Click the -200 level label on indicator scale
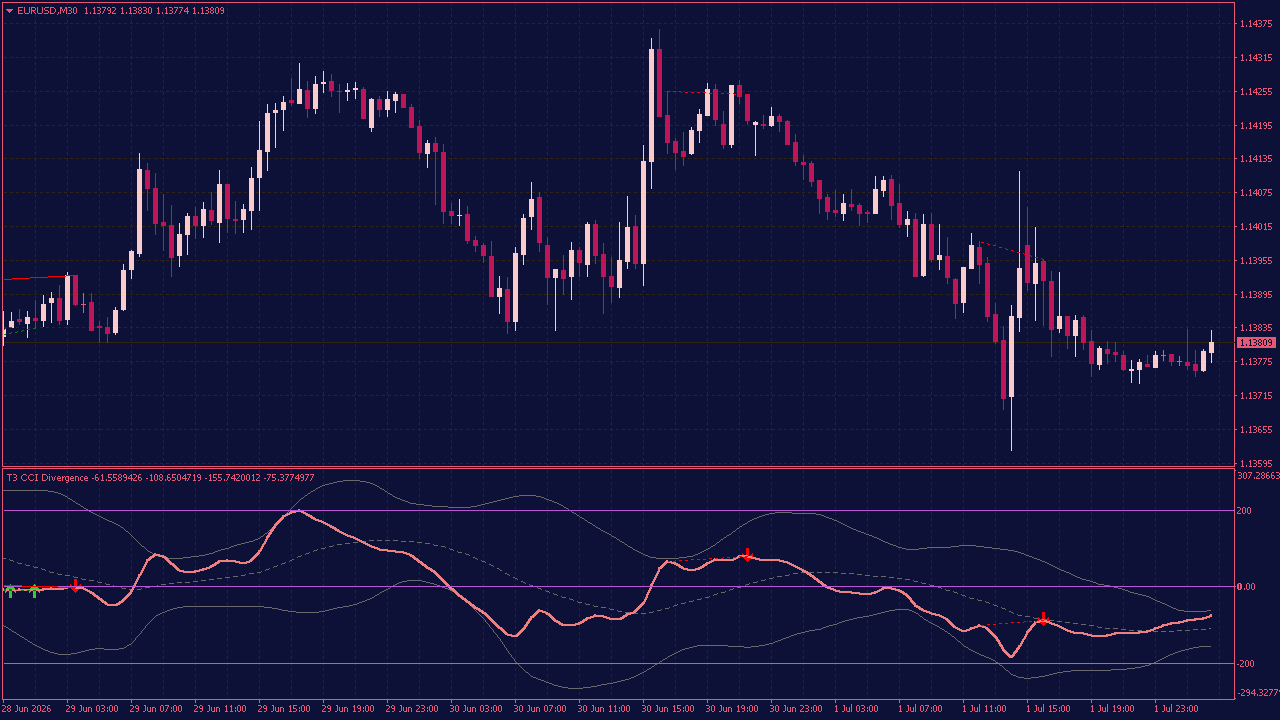 (x=1247, y=664)
